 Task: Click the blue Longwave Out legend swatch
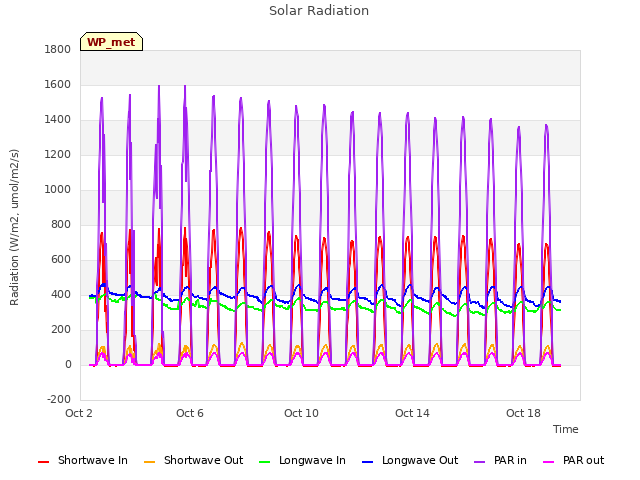click(368, 462)
